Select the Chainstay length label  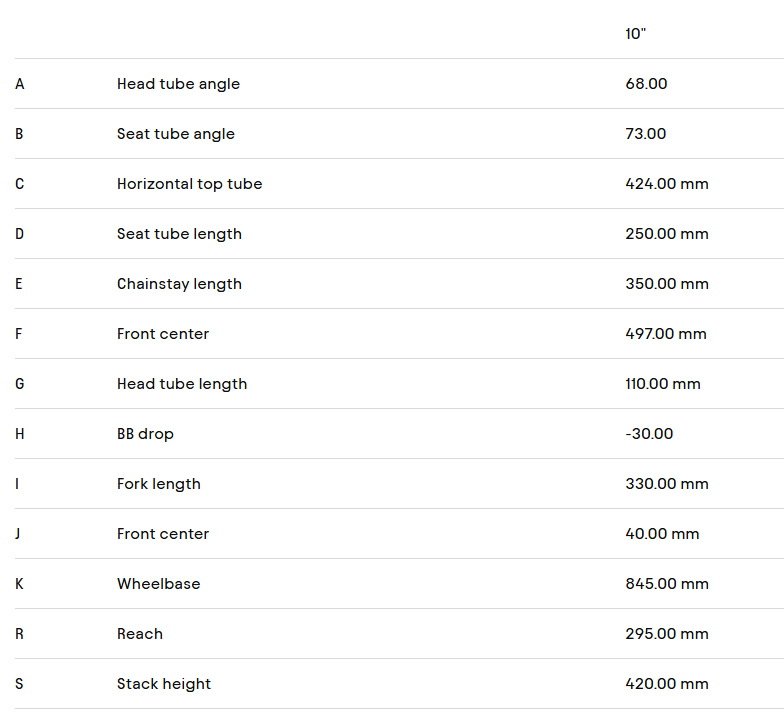[179, 284]
